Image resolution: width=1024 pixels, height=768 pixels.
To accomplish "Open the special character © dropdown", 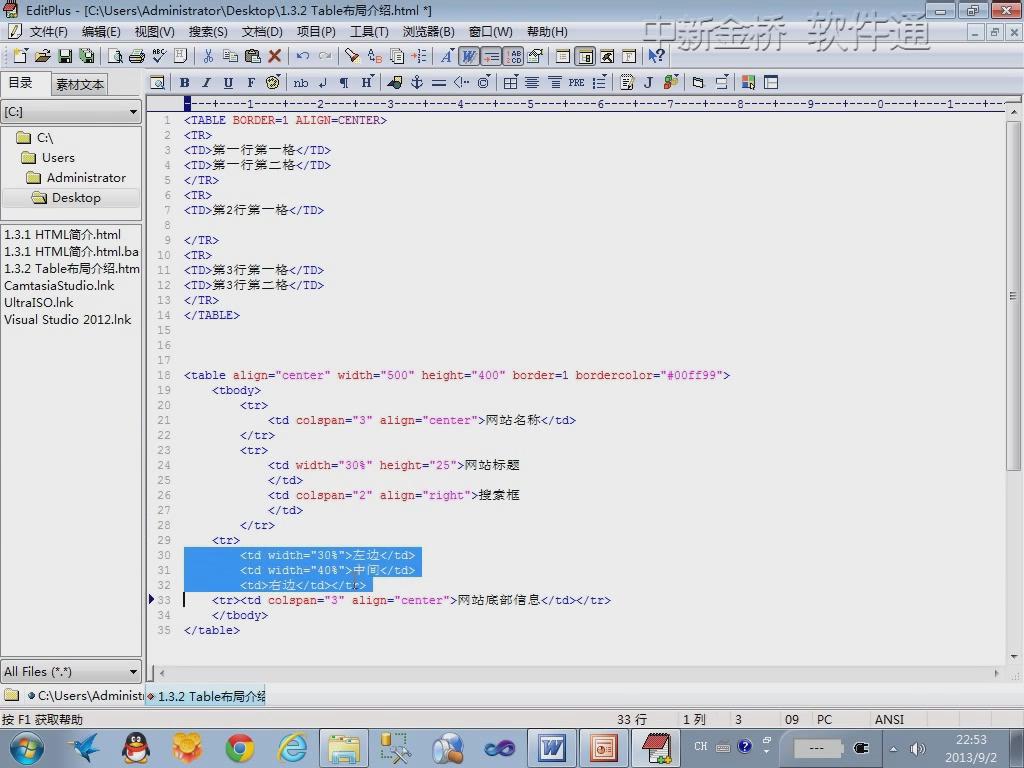I will [483, 83].
